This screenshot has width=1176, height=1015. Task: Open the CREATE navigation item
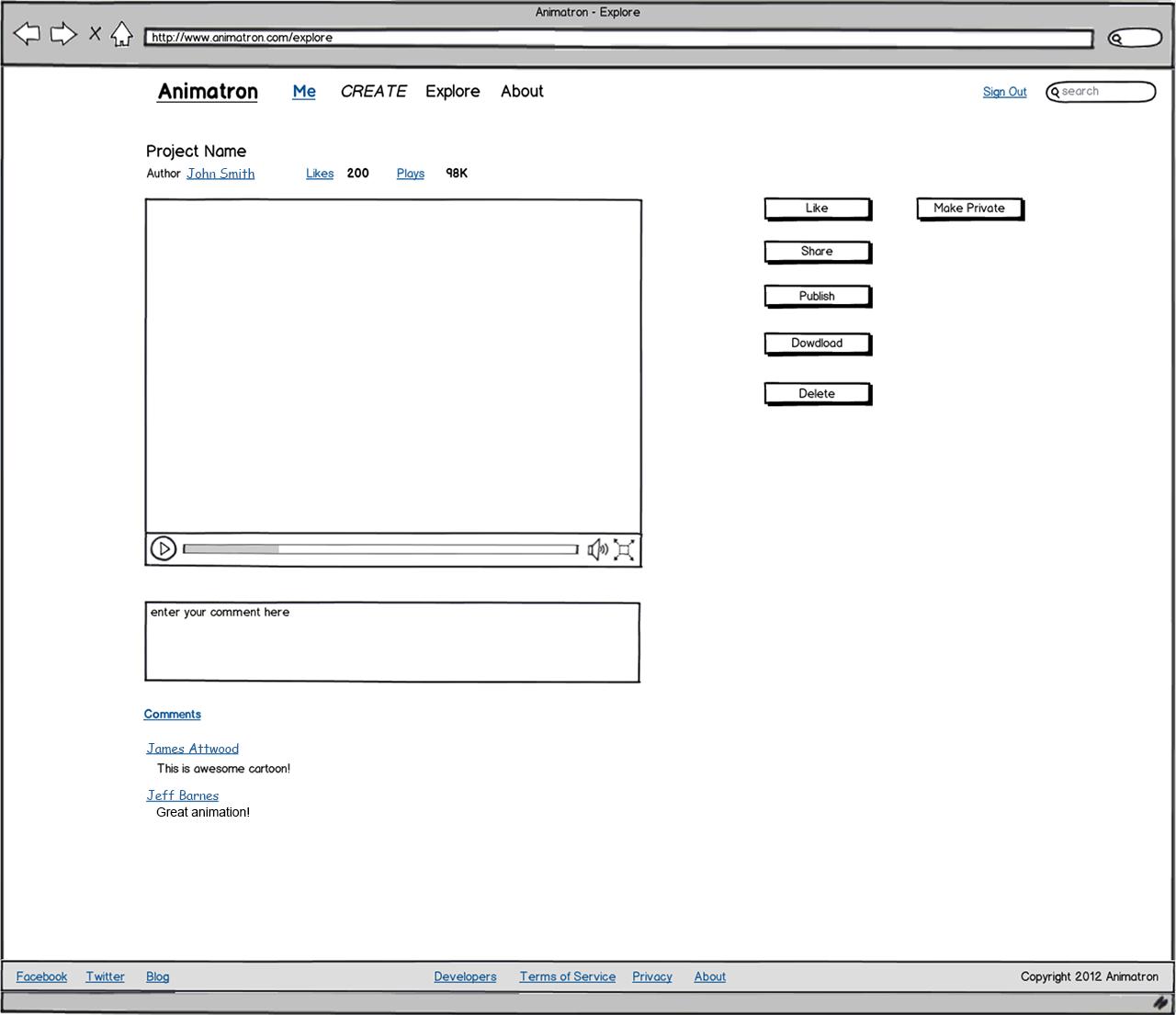pyautogui.click(x=373, y=91)
